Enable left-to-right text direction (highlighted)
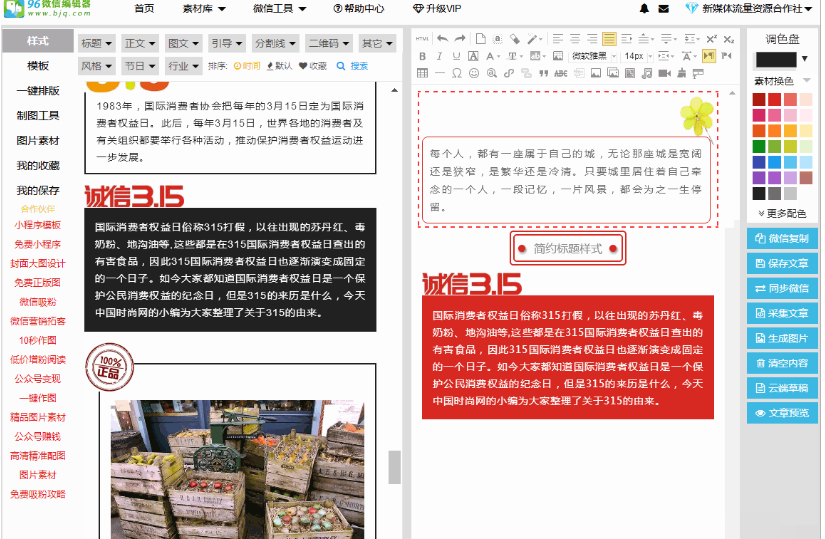 (x=709, y=56)
